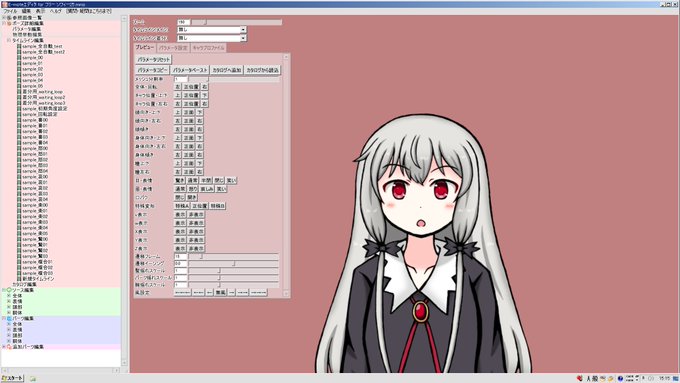Image resolution: width=680 pixels, height=383 pixels.
Task: Open the 編集 menu
Action: coord(26,11)
